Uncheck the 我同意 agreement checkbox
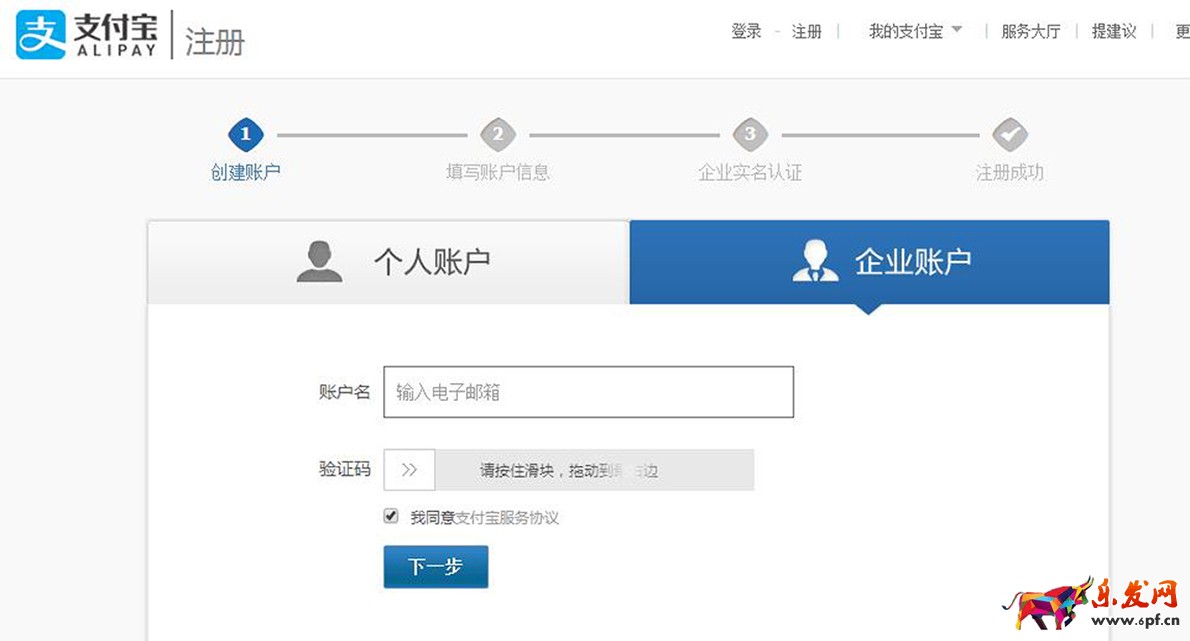Image resolution: width=1190 pixels, height=641 pixels. pyautogui.click(x=389, y=516)
